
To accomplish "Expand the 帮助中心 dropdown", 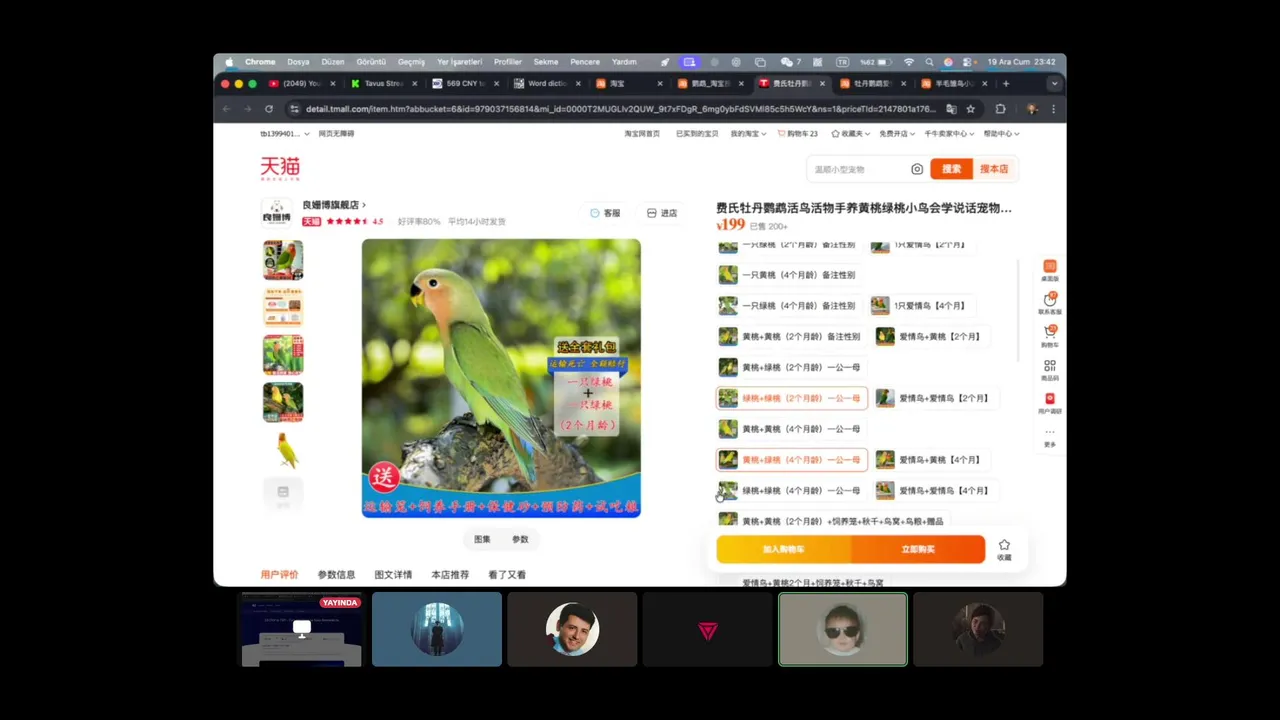I will pyautogui.click(x=1001, y=133).
